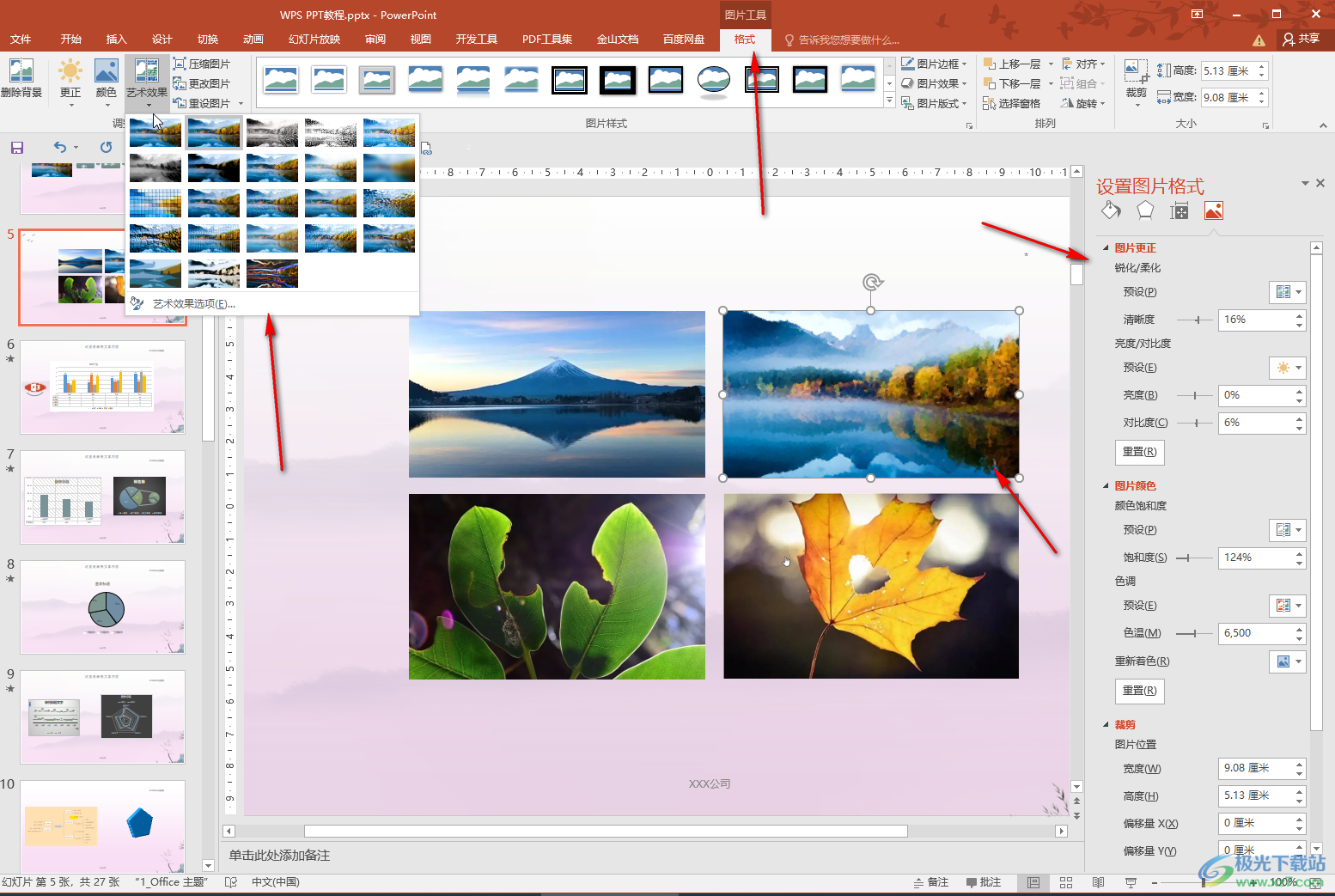Select the first artistic effect thumbnail (none)
The height and width of the screenshot is (896, 1335).
pyautogui.click(x=155, y=132)
